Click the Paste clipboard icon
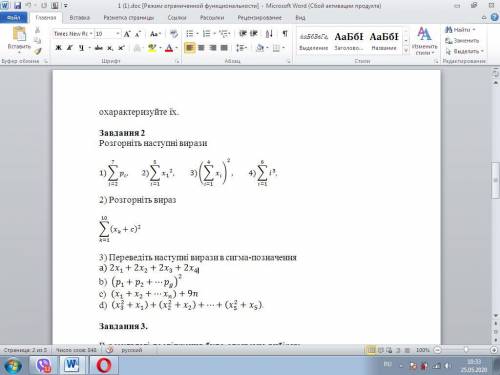 click(x=19, y=35)
